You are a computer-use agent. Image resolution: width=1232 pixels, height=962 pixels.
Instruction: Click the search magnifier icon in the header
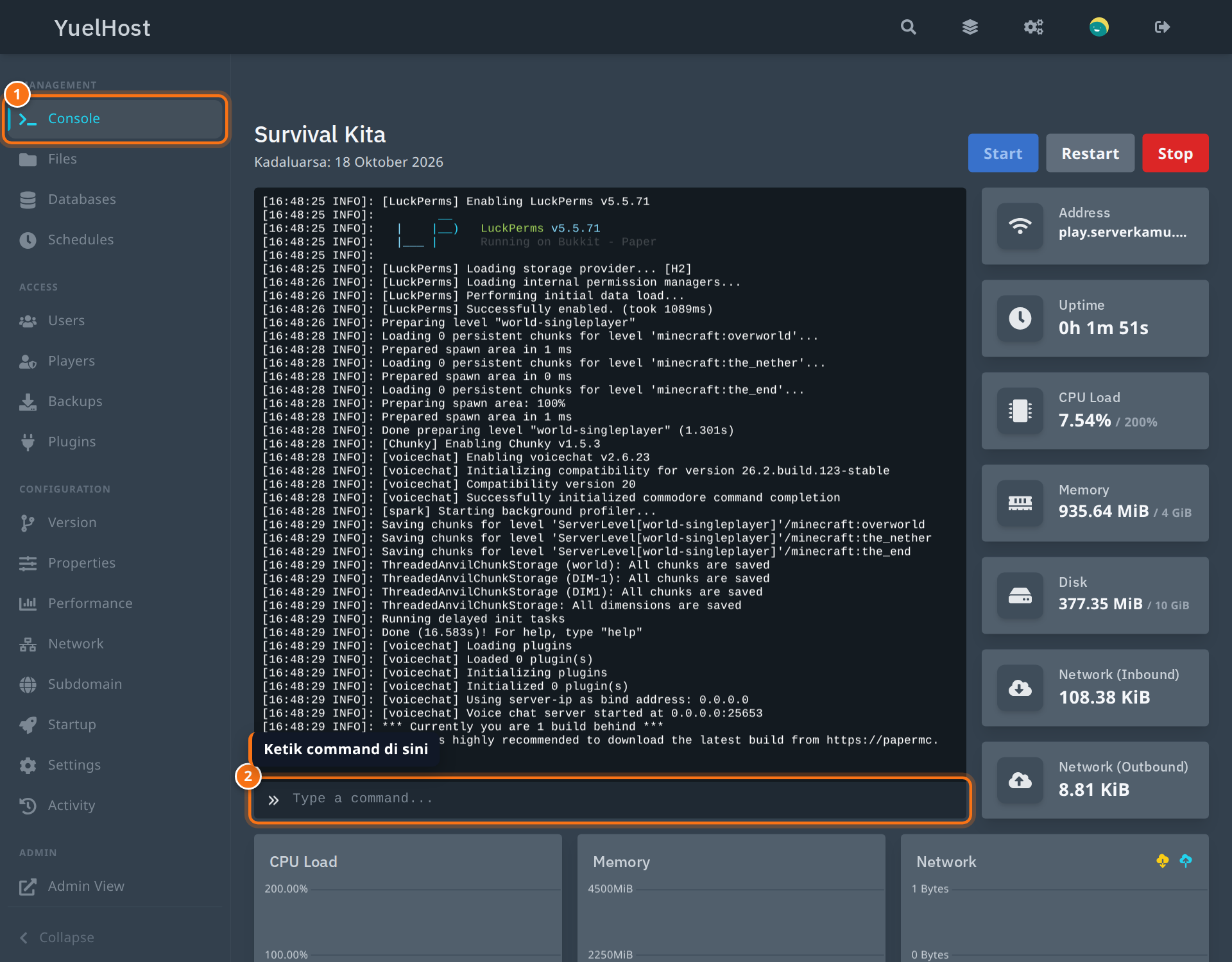tap(908, 27)
